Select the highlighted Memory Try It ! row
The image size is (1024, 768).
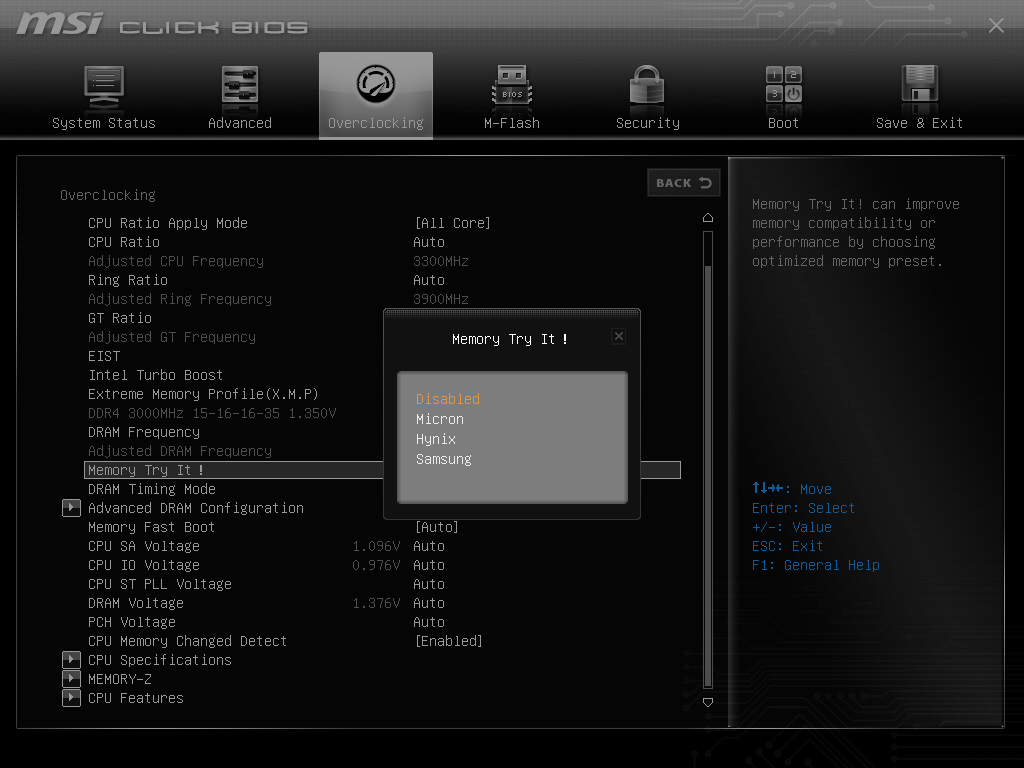(x=382, y=470)
